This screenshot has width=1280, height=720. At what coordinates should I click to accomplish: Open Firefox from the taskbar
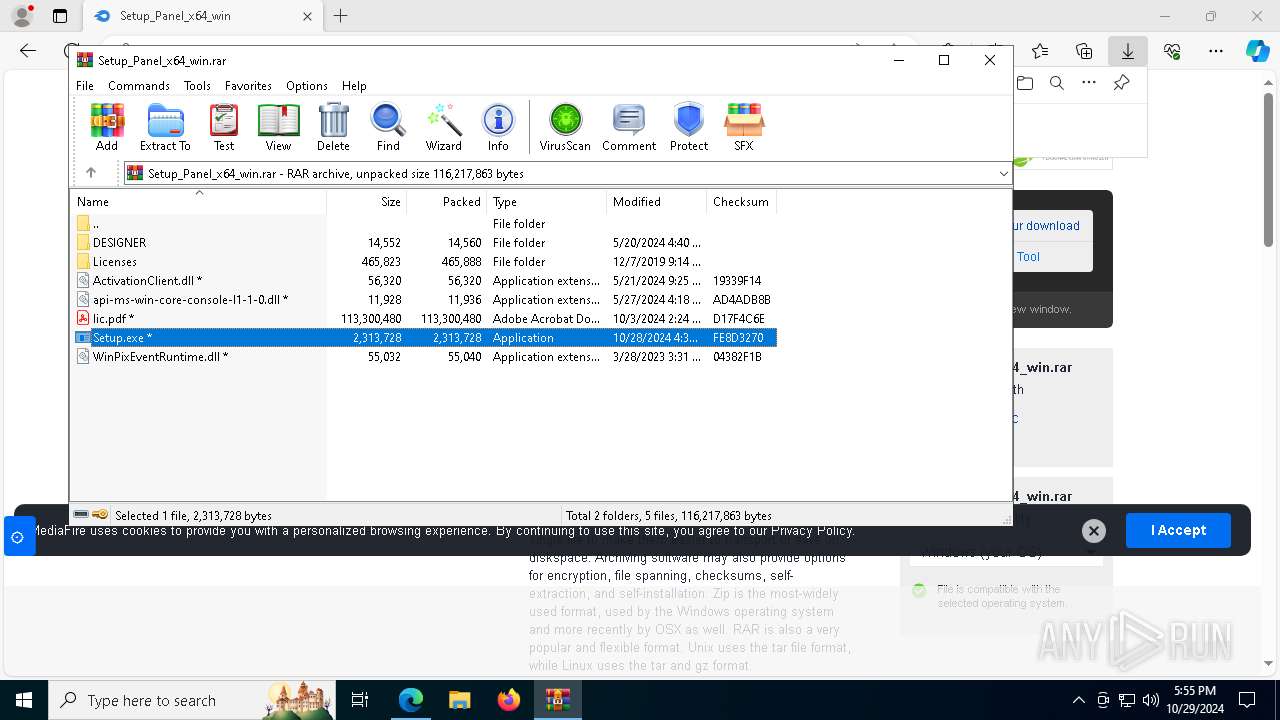(509, 700)
